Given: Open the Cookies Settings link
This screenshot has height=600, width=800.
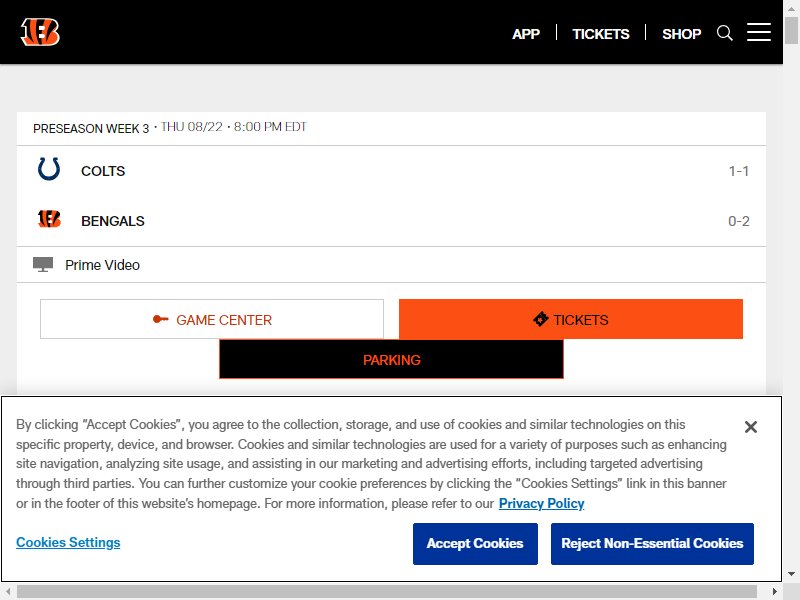Looking at the screenshot, I should (68, 542).
